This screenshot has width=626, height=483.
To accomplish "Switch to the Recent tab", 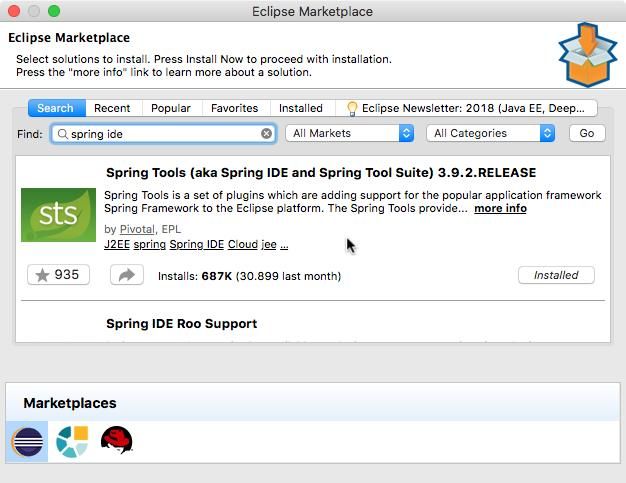I will [112, 108].
